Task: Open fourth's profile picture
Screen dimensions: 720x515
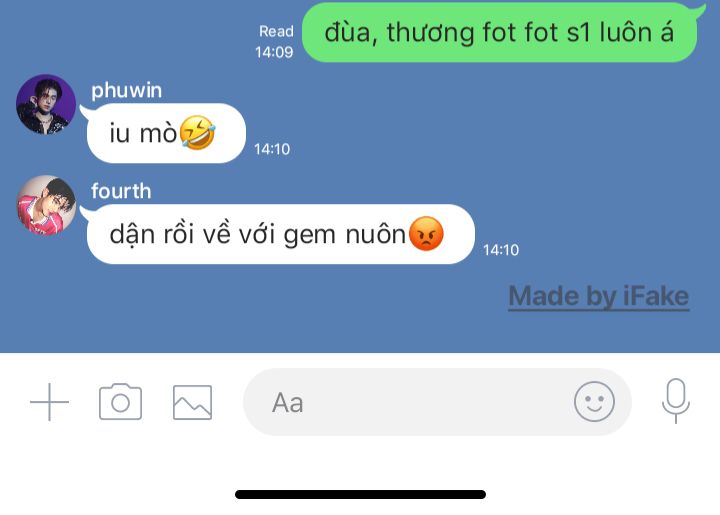Action: point(46,205)
